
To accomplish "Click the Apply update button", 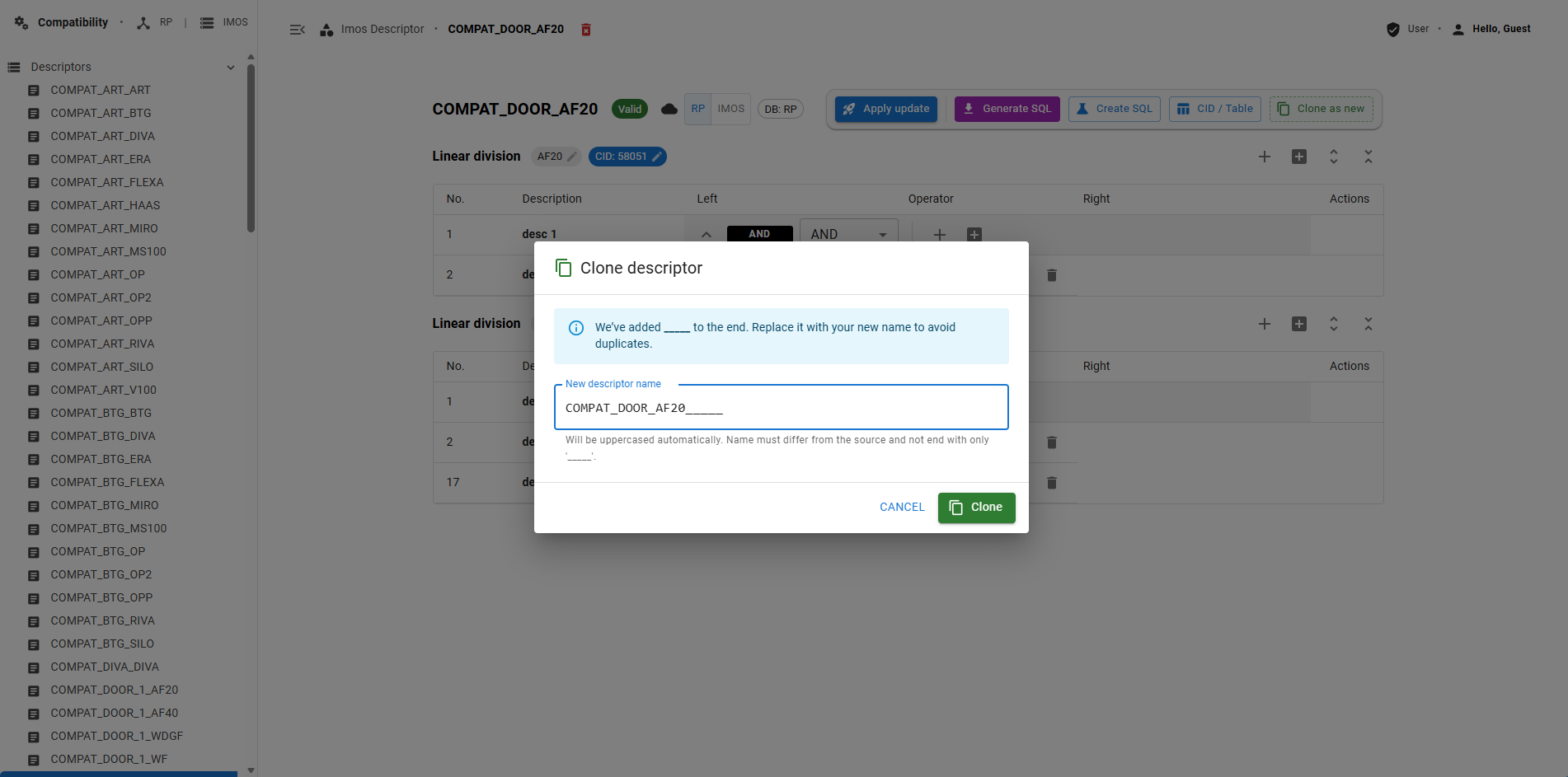I will click(x=886, y=109).
